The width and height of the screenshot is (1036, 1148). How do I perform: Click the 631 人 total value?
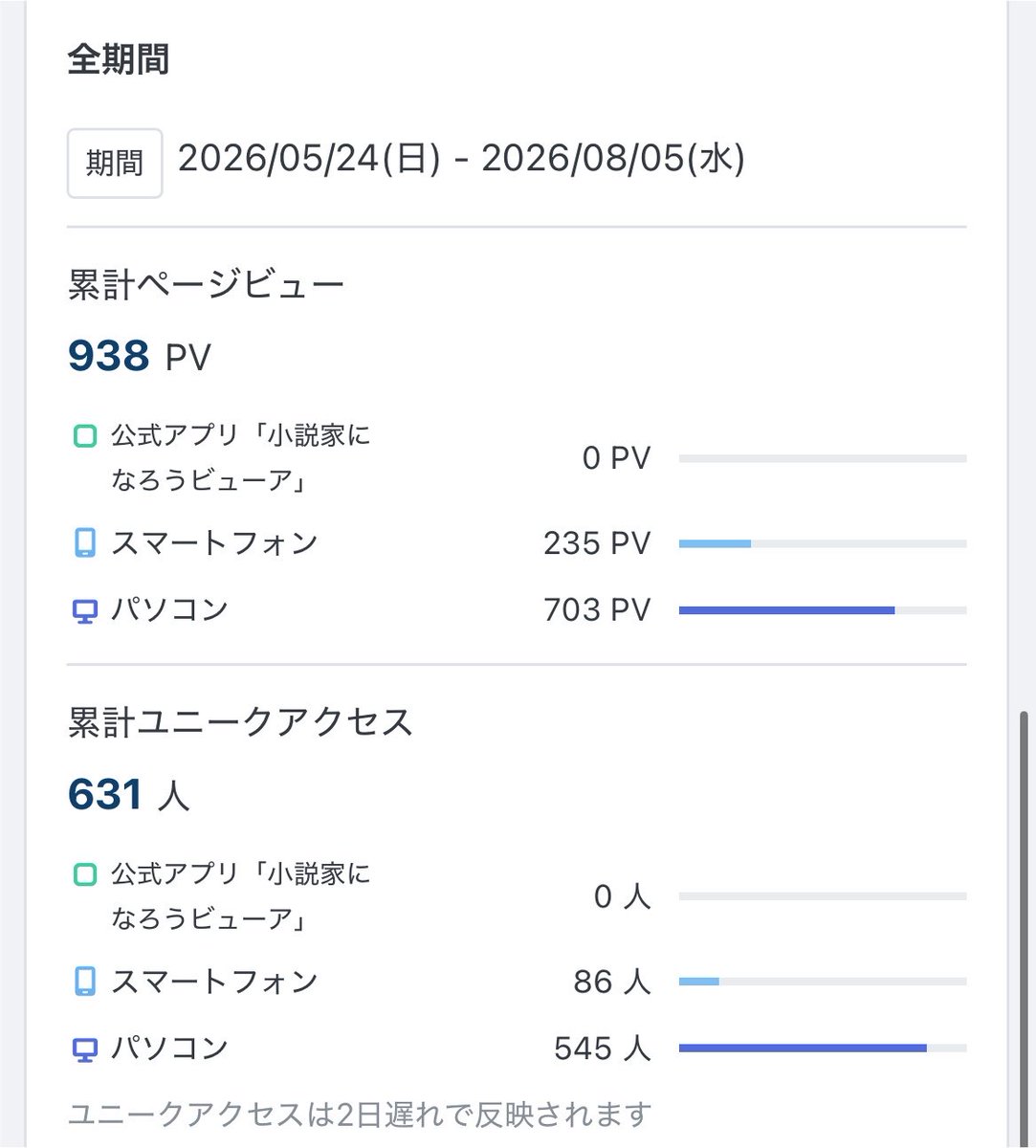[x=128, y=795]
